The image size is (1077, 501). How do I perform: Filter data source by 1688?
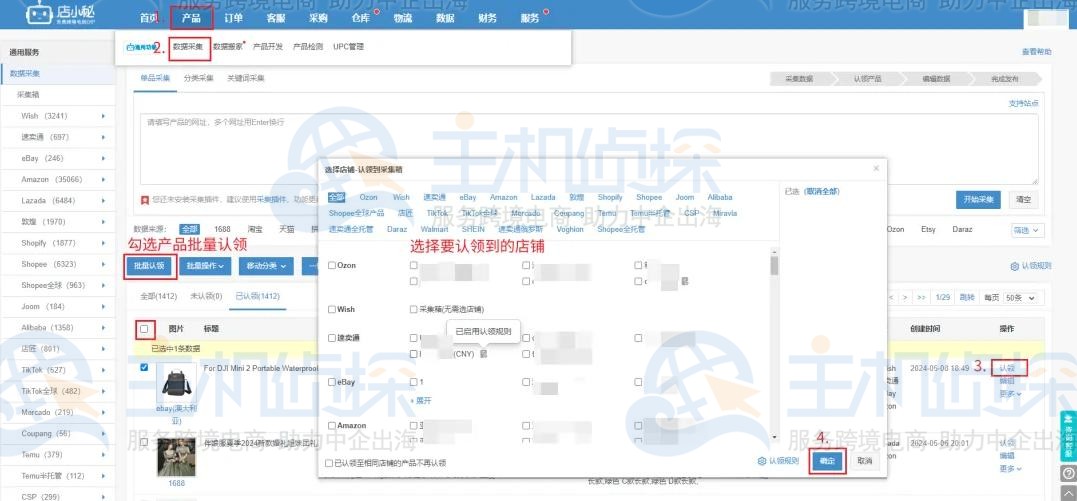click(x=222, y=230)
